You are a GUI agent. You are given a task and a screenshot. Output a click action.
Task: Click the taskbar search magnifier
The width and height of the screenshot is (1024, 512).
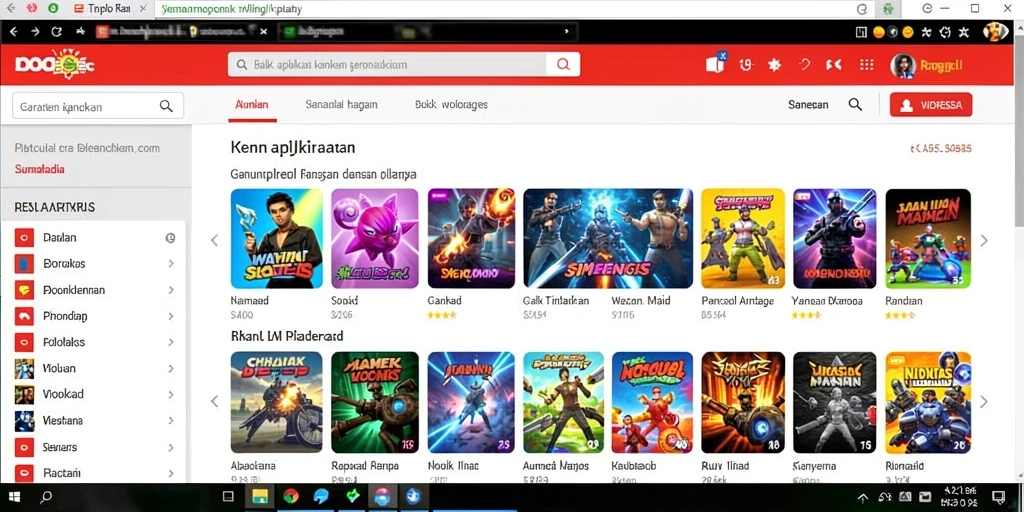pyautogui.click(x=46, y=497)
